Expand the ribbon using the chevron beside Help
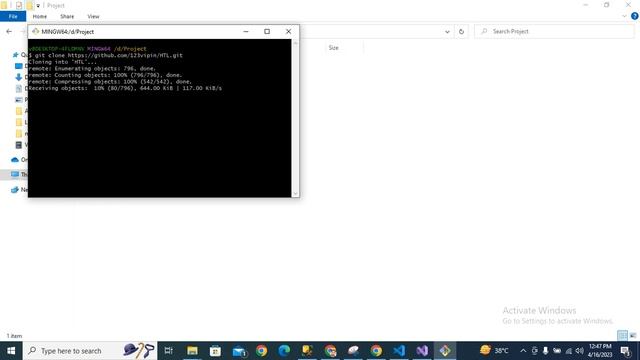The image size is (640, 360). [x=624, y=16]
